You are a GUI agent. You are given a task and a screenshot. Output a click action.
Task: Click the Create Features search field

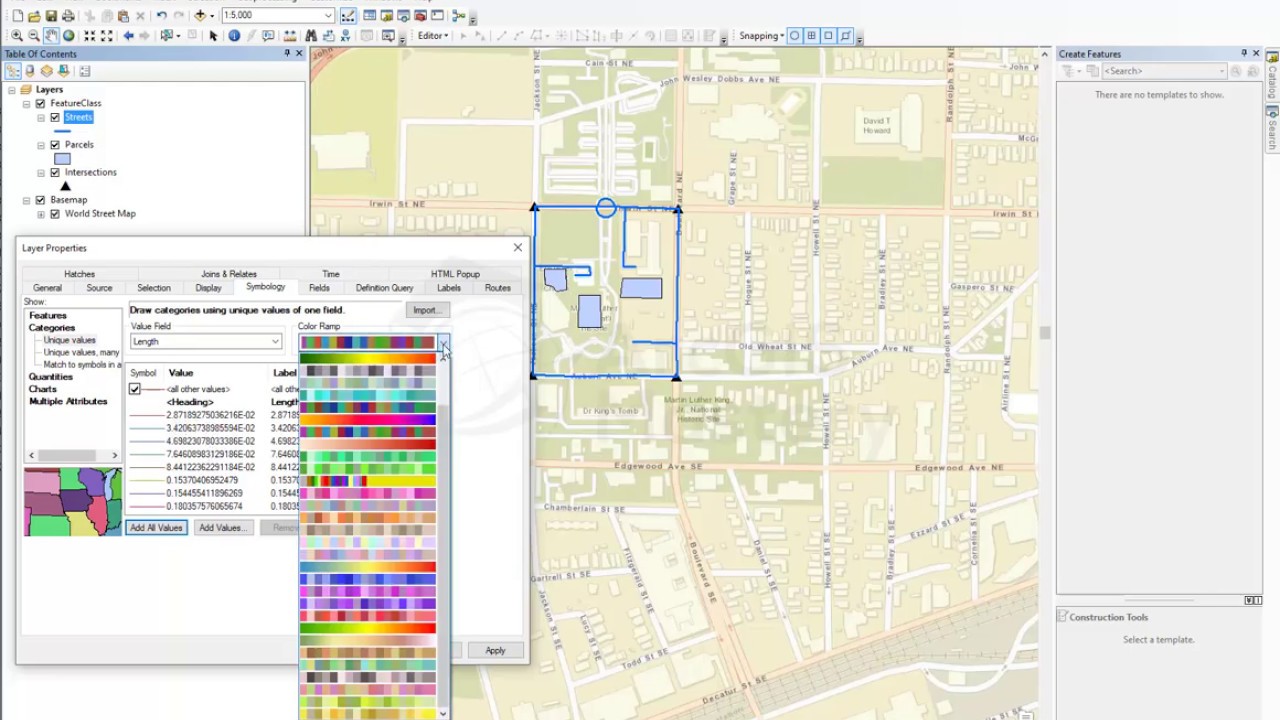coord(1162,71)
